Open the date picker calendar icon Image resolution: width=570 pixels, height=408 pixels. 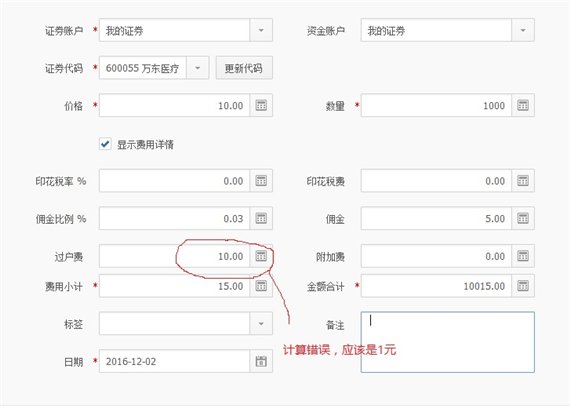(x=261, y=361)
